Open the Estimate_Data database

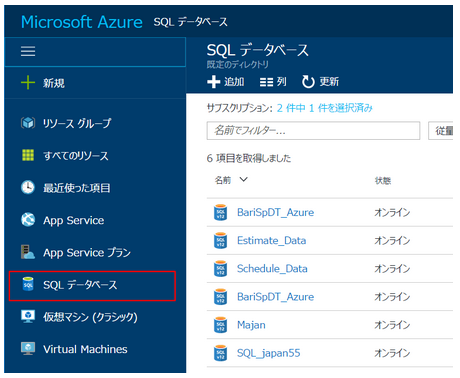271,240
